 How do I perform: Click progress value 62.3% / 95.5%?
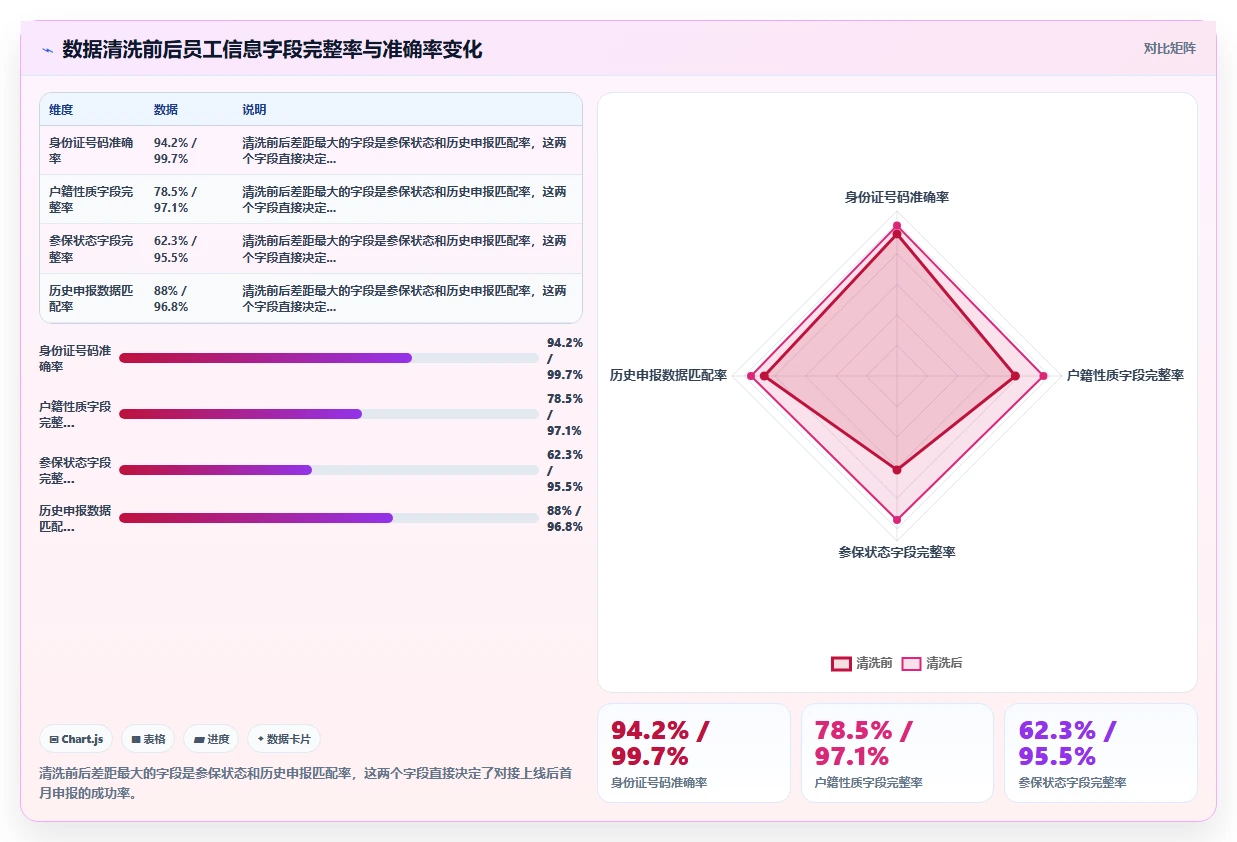coord(565,470)
